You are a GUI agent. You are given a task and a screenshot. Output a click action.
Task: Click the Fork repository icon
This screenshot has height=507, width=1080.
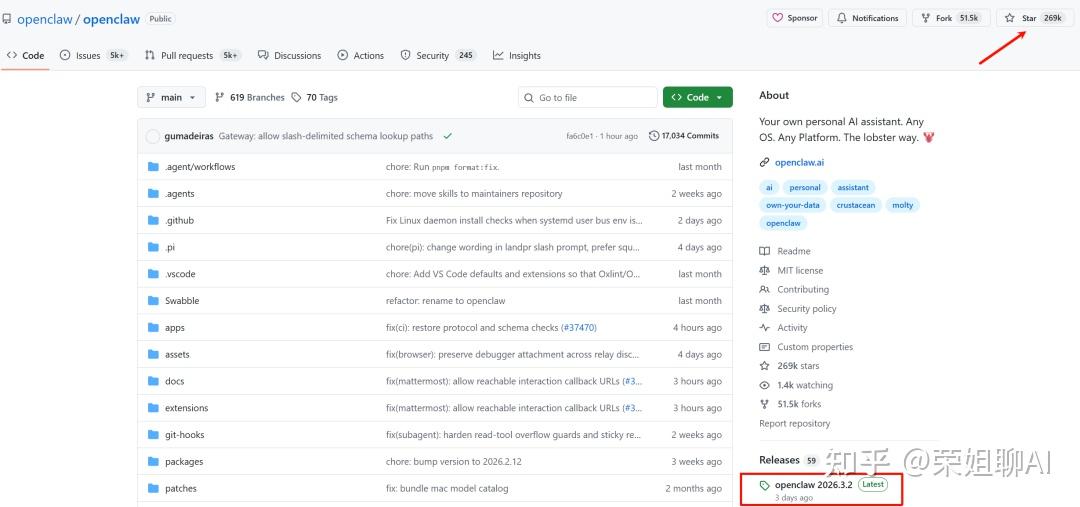point(925,18)
